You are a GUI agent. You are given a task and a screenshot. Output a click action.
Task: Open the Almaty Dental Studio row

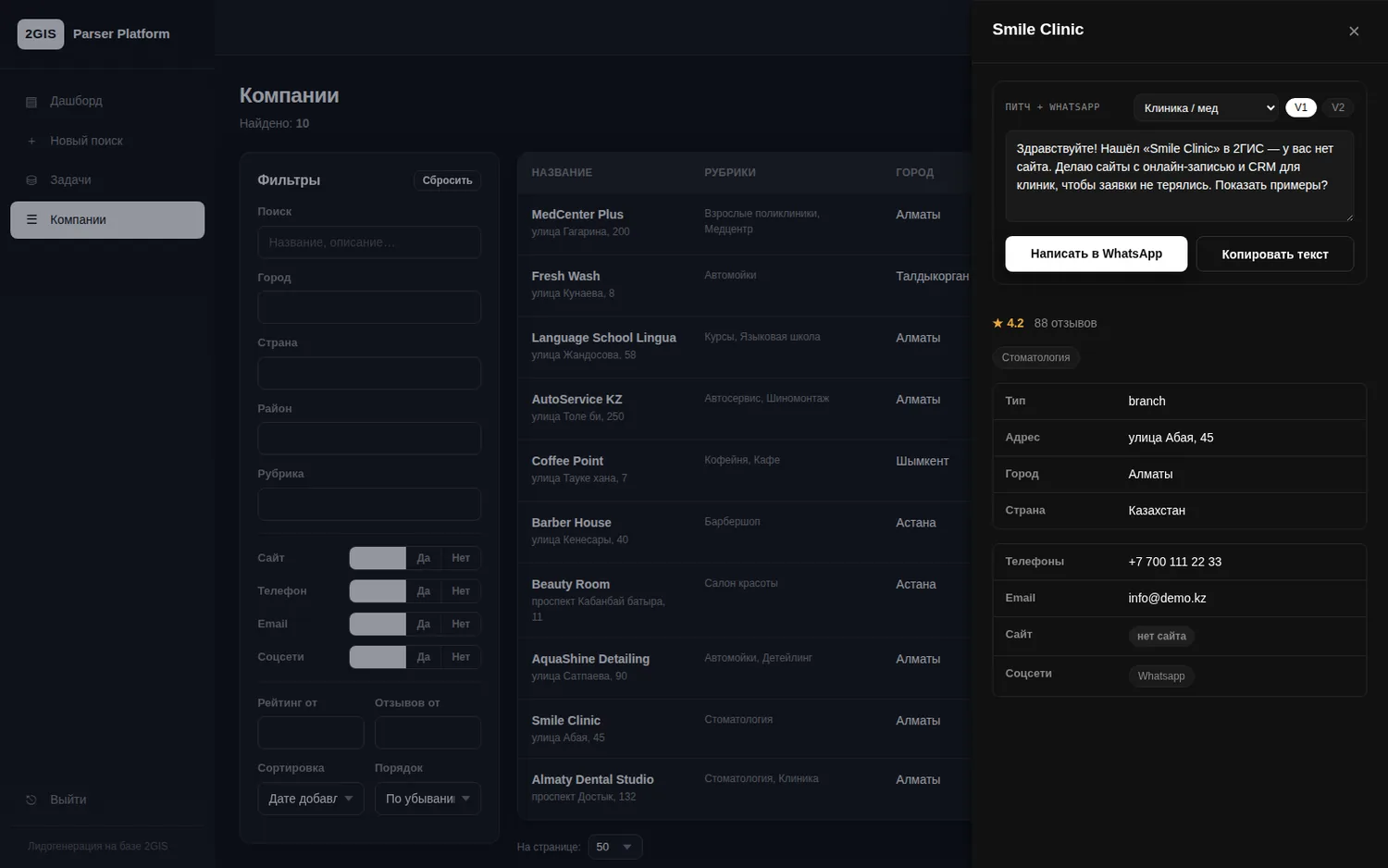coord(744,788)
